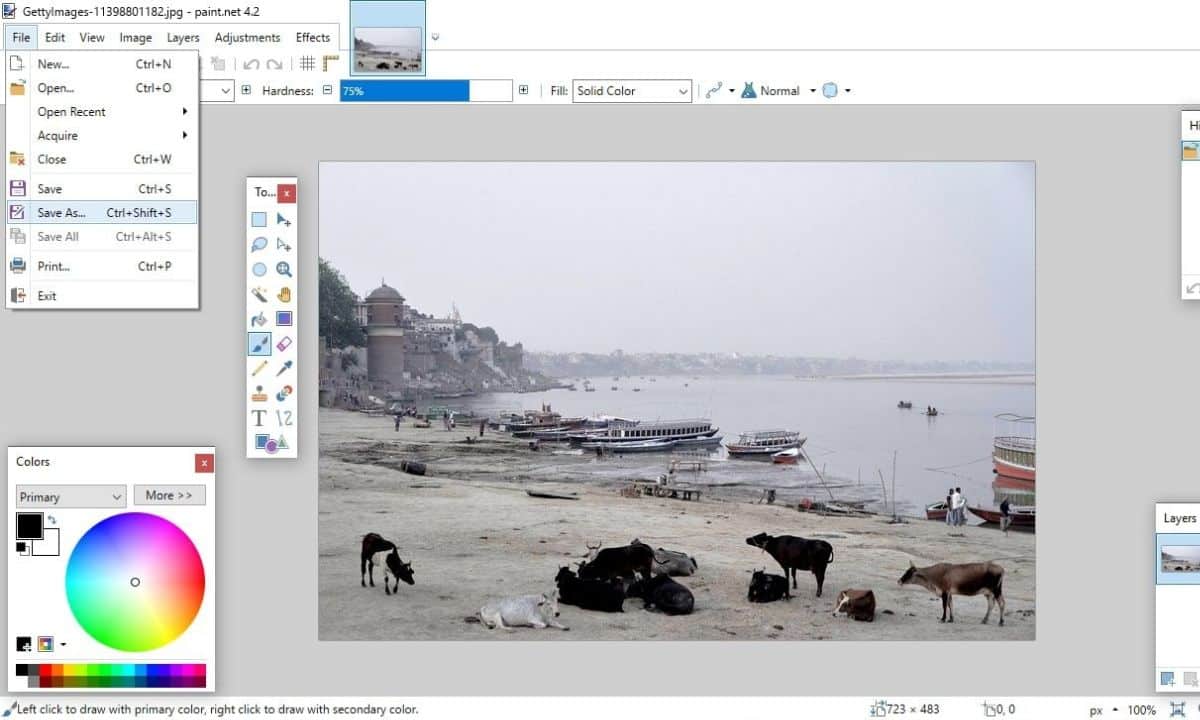Open the selection clipping mode dropdown
The width and height of the screenshot is (1200, 720).
coord(836,91)
